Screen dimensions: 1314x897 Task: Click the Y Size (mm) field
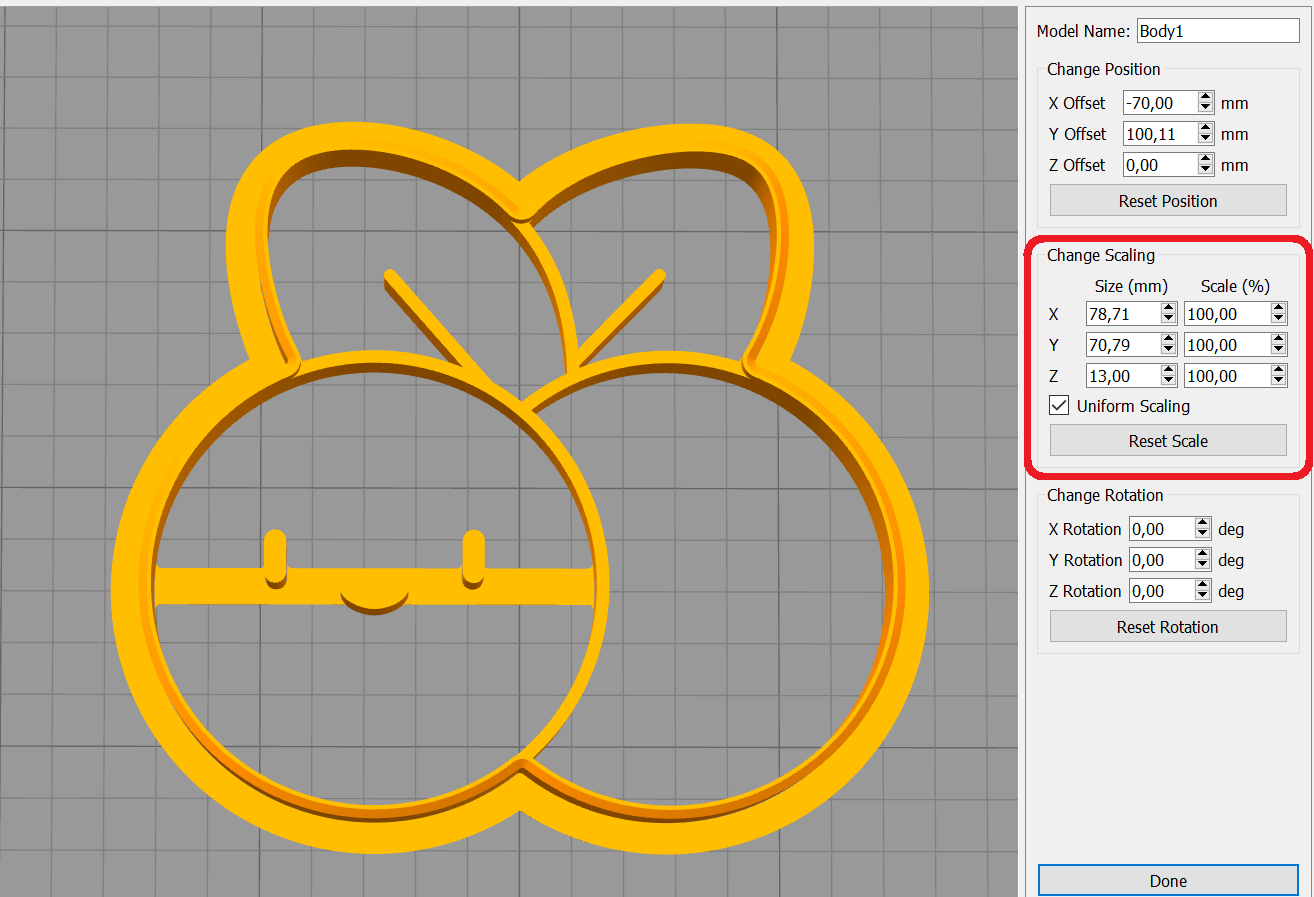point(1123,345)
